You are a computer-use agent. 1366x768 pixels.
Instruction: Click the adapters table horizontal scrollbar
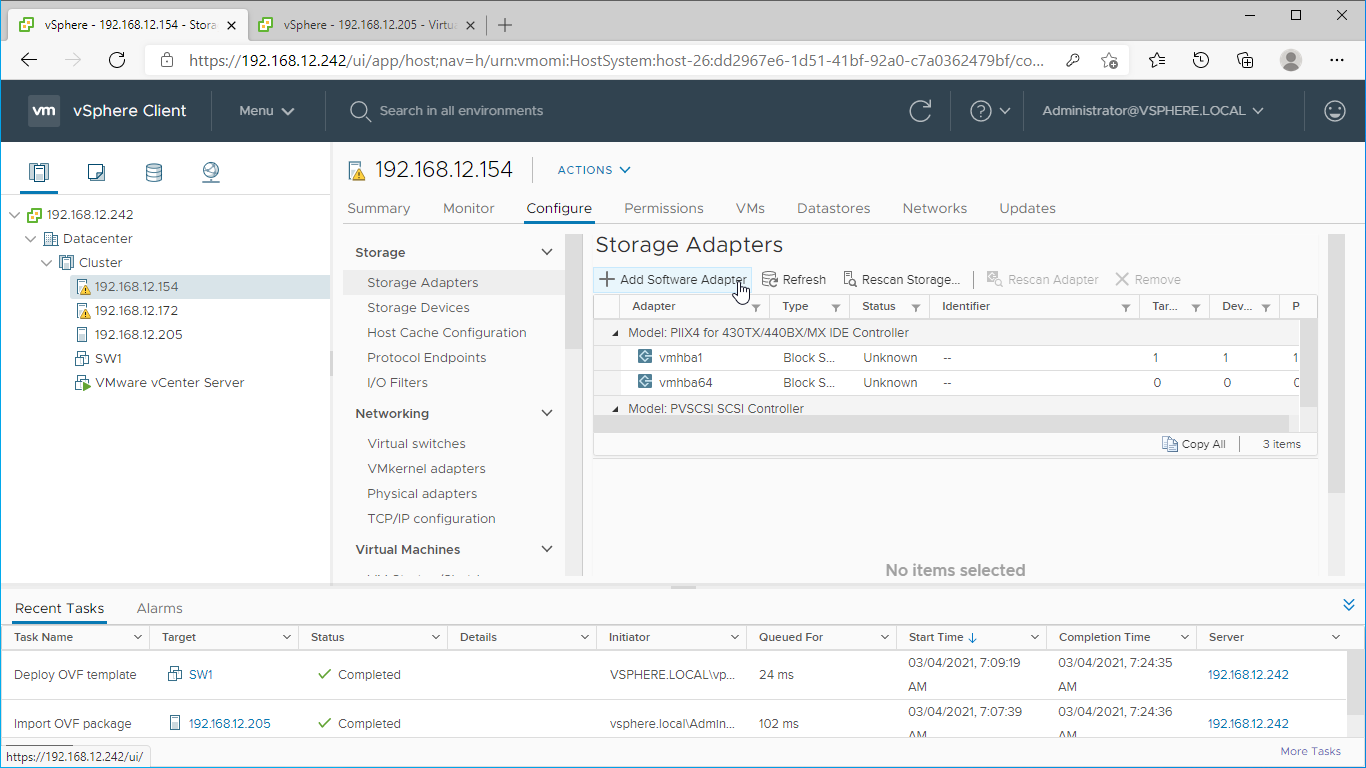941,425
